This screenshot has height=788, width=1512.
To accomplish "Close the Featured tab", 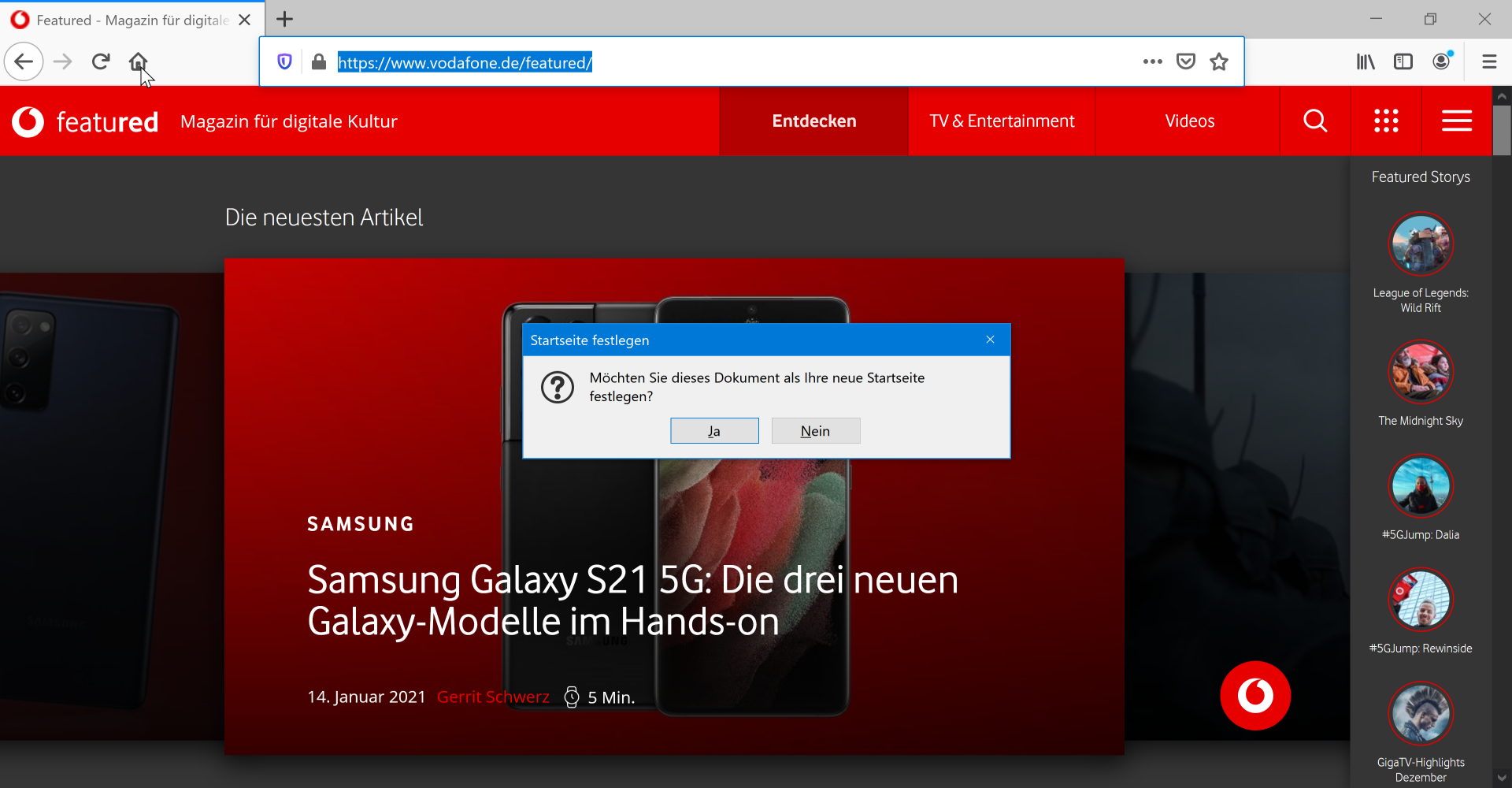I will (245, 20).
